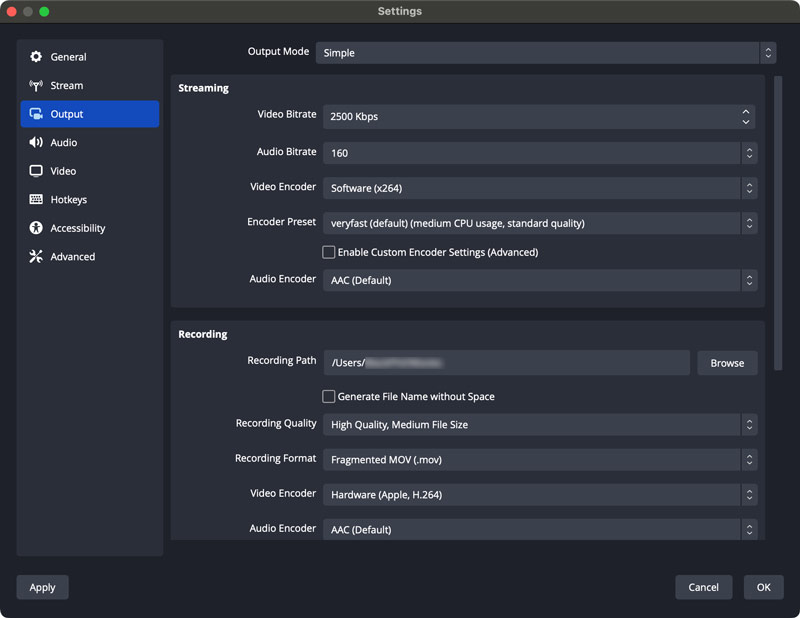
Task: Click the Accessibility person icon
Action: 36,228
